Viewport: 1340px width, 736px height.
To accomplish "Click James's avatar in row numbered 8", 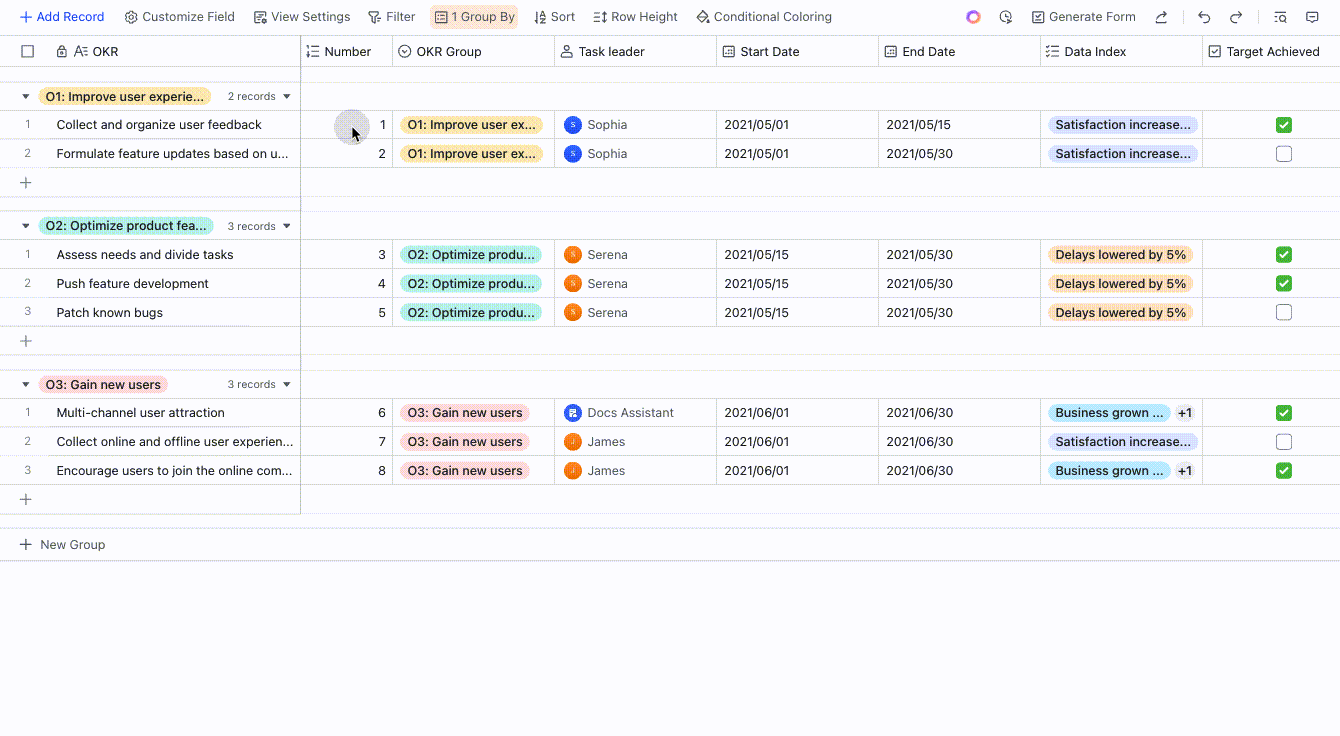I will (573, 471).
